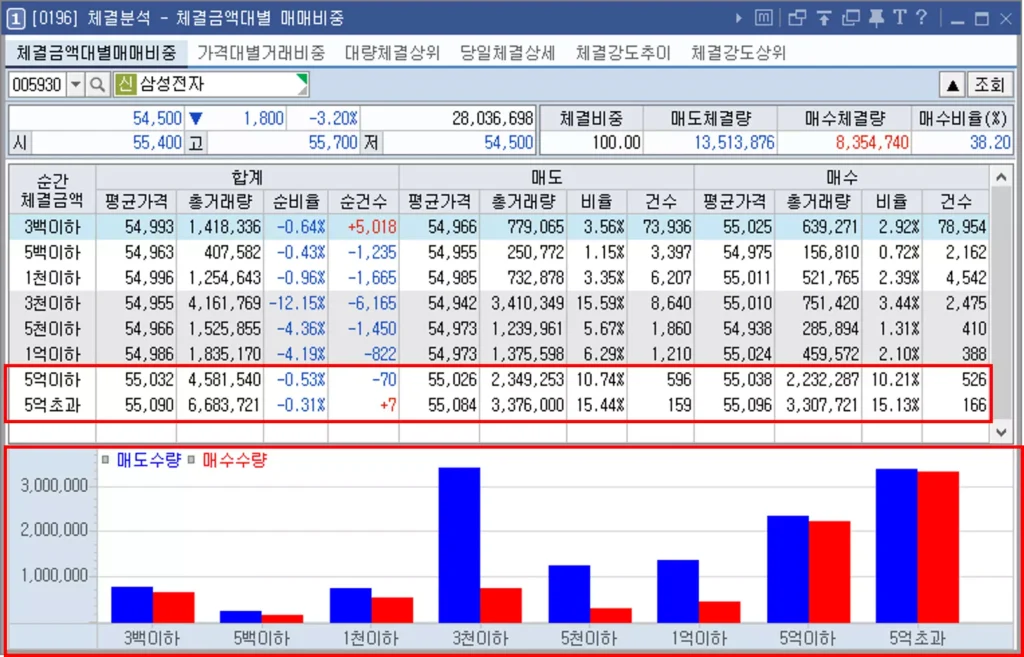Open the stock code dropdown arrow
The width and height of the screenshot is (1024, 657).
tap(76, 85)
